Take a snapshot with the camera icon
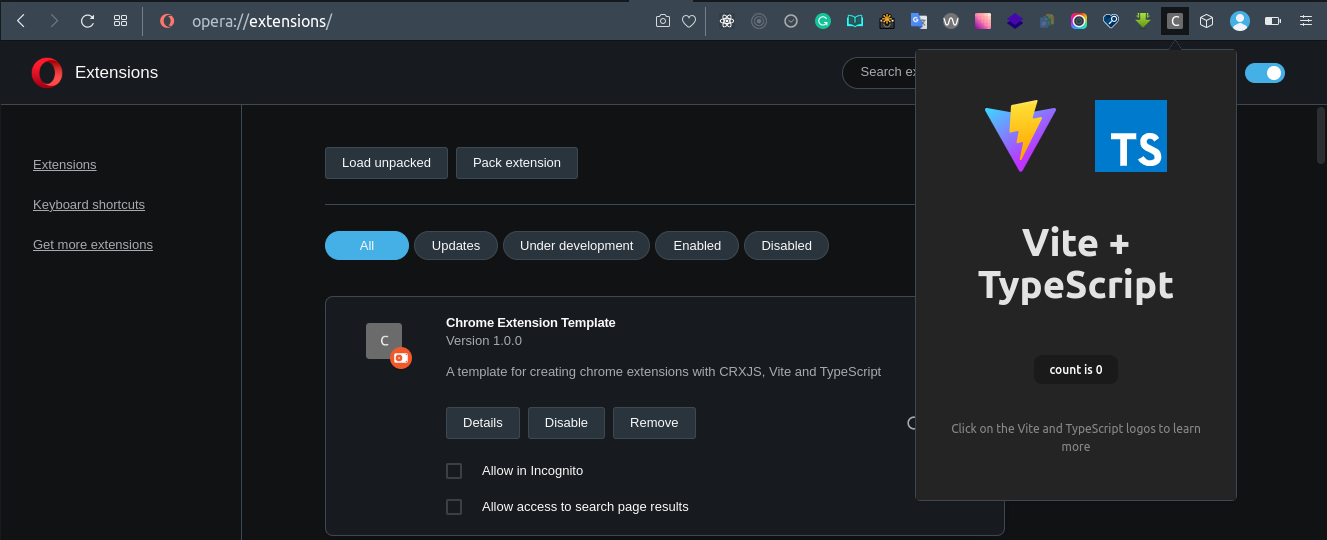1327x540 pixels. pos(662,20)
